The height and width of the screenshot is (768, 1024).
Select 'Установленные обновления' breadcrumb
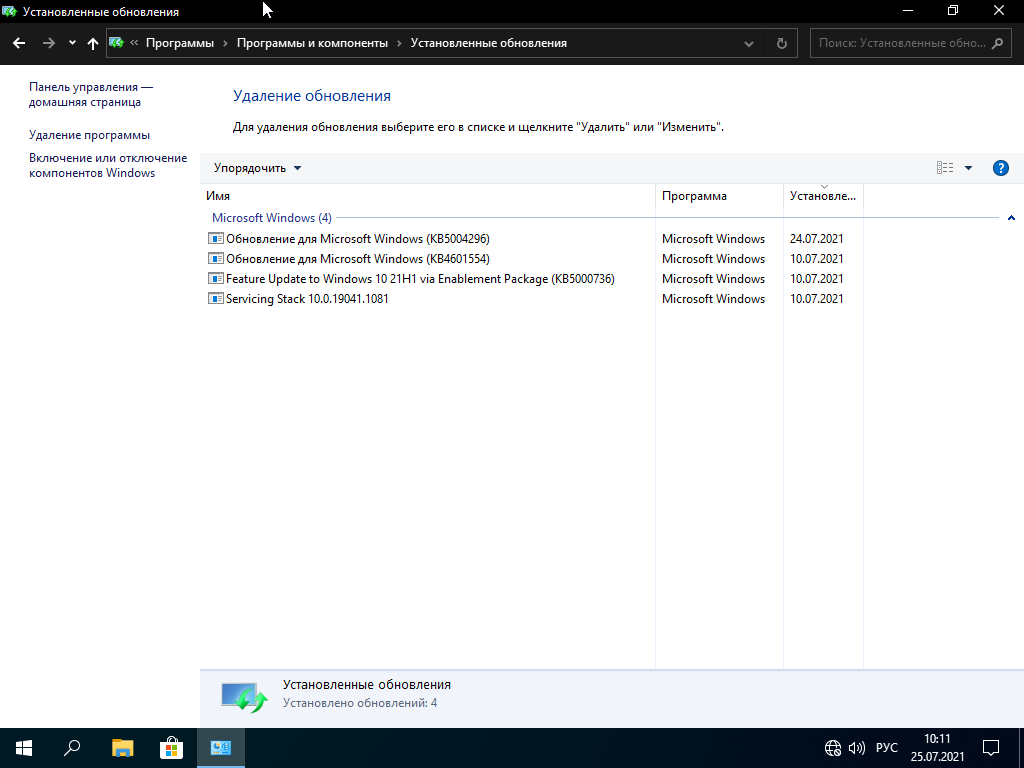click(x=488, y=43)
